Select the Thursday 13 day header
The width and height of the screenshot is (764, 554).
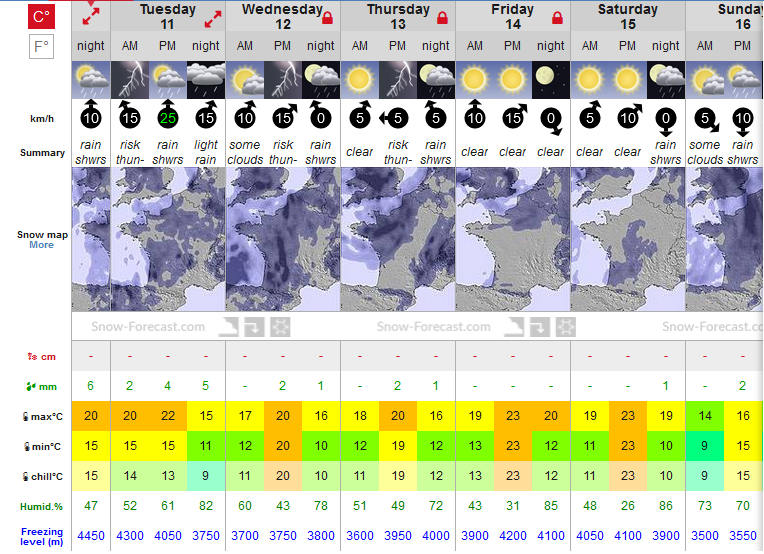398,17
